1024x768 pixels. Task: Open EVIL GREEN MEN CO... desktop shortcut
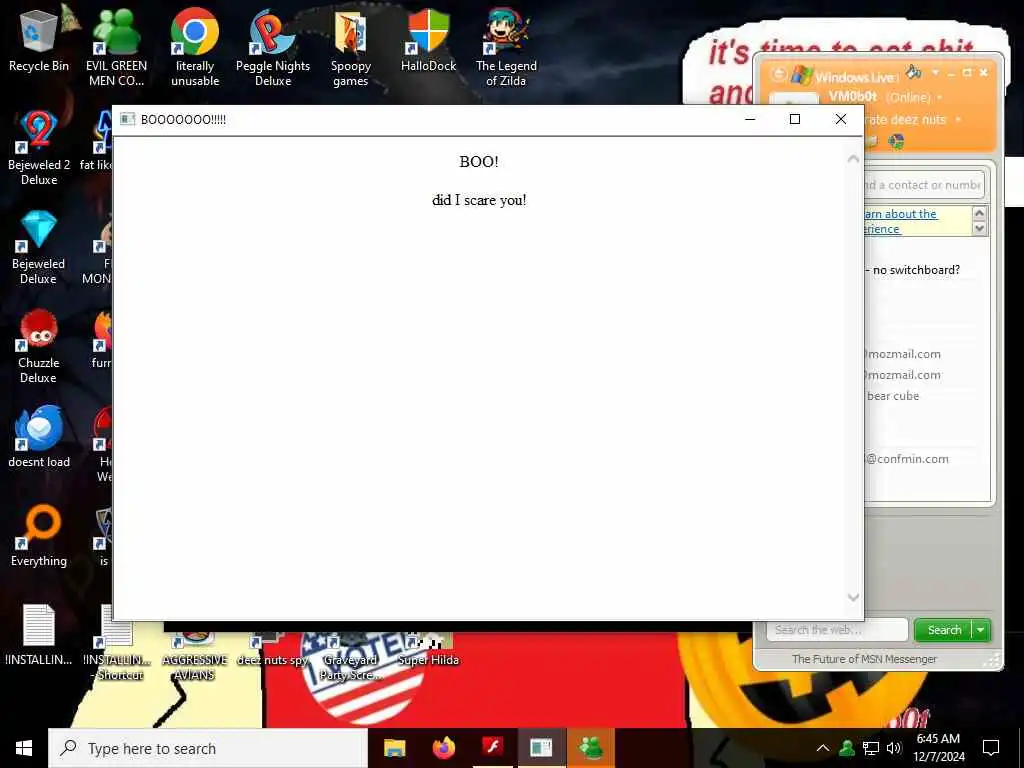116,47
